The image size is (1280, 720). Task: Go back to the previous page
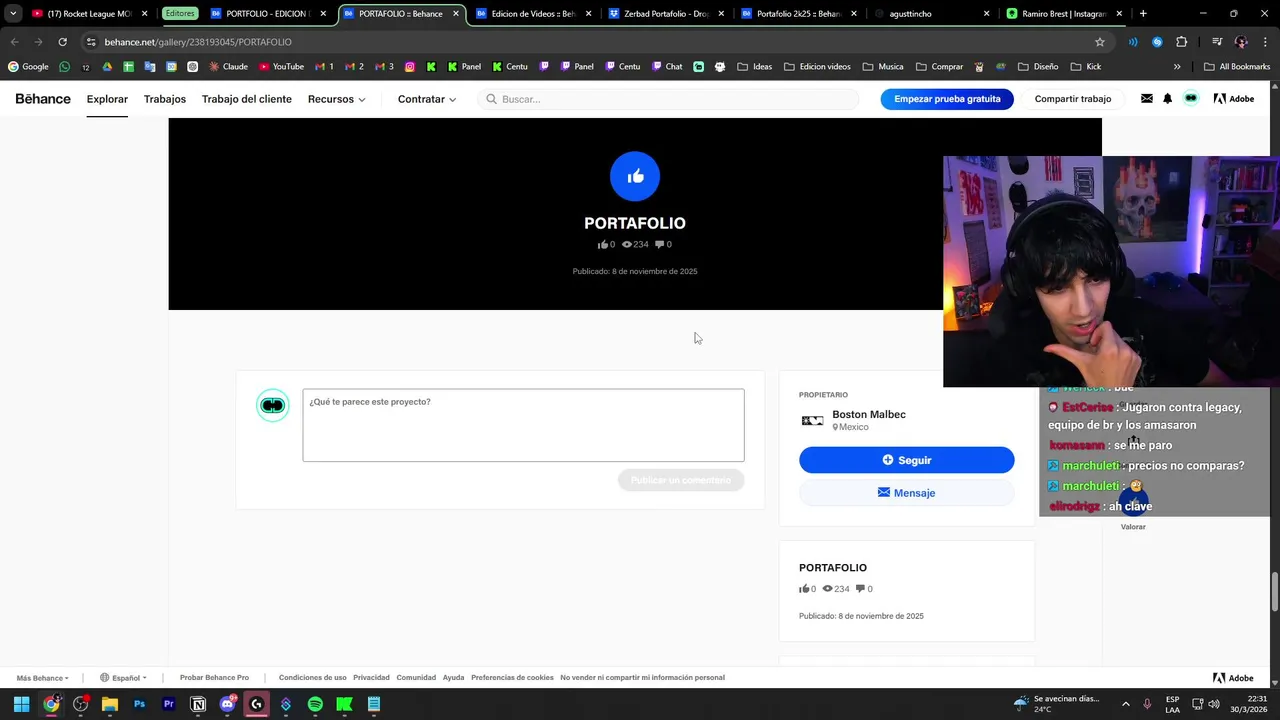click(x=14, y=42)
